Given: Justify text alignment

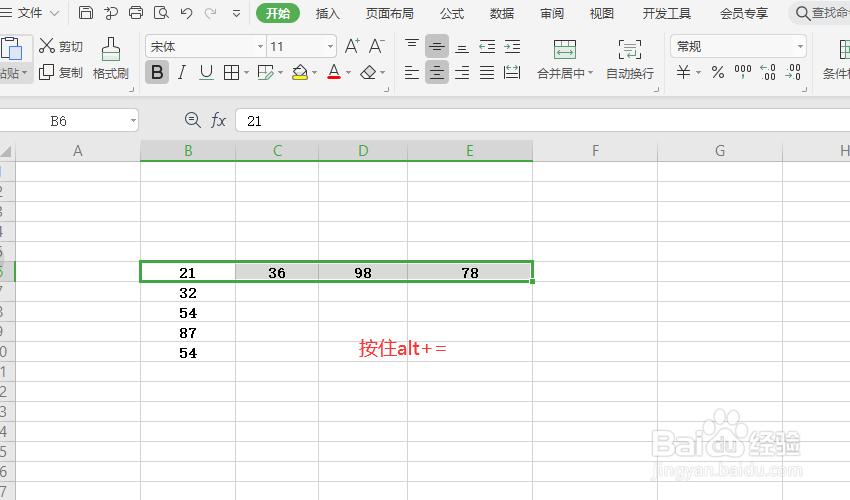Looking at the screenshot, I should point(487,72).
